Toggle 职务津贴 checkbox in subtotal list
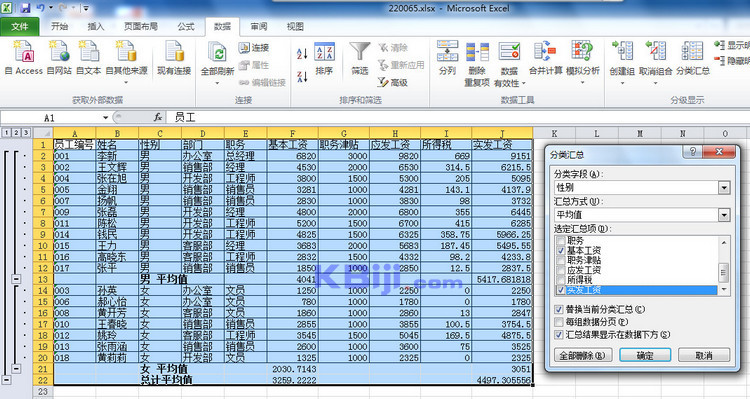750x399 pixels. coord(561,260)
